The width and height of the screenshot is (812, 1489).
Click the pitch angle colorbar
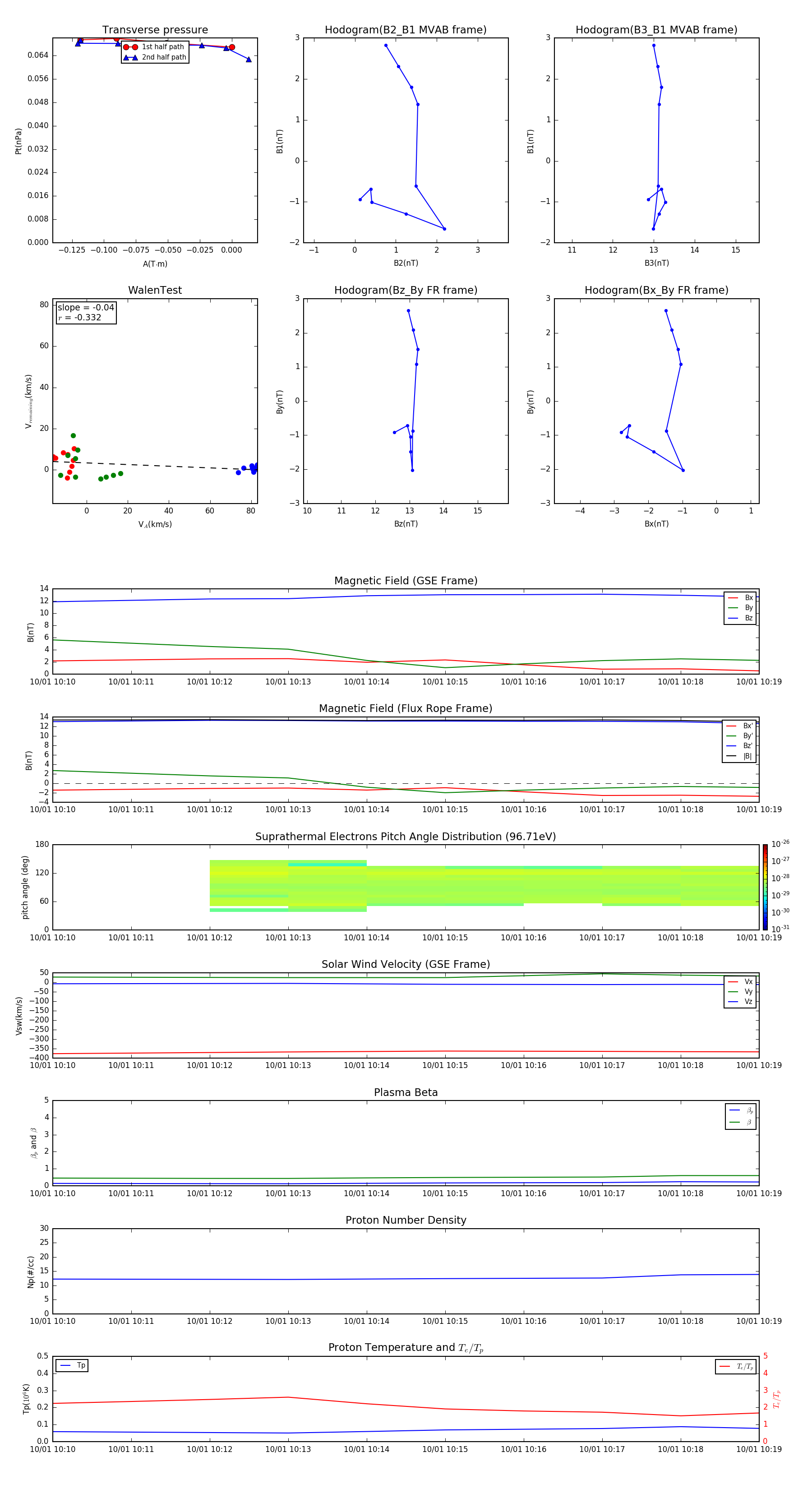(x=765, y=887)
